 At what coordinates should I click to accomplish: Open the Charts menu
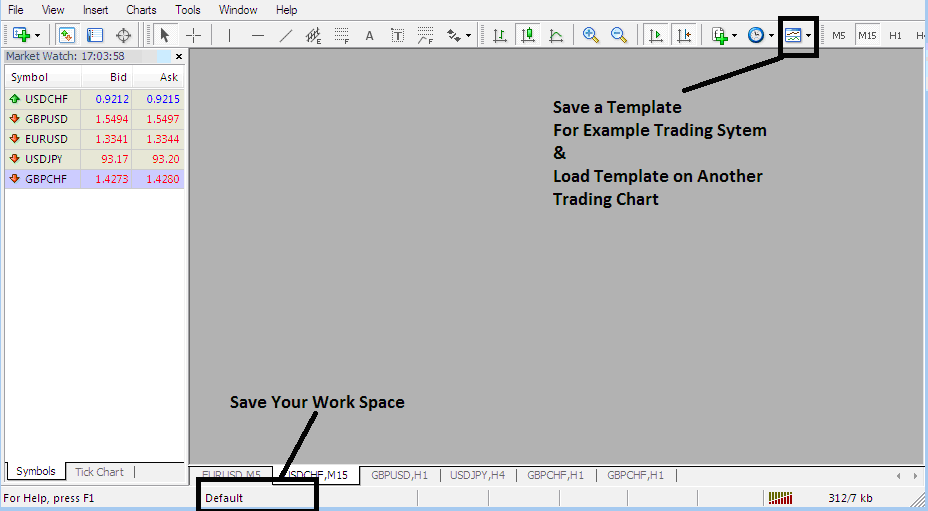tap(141, 10)
